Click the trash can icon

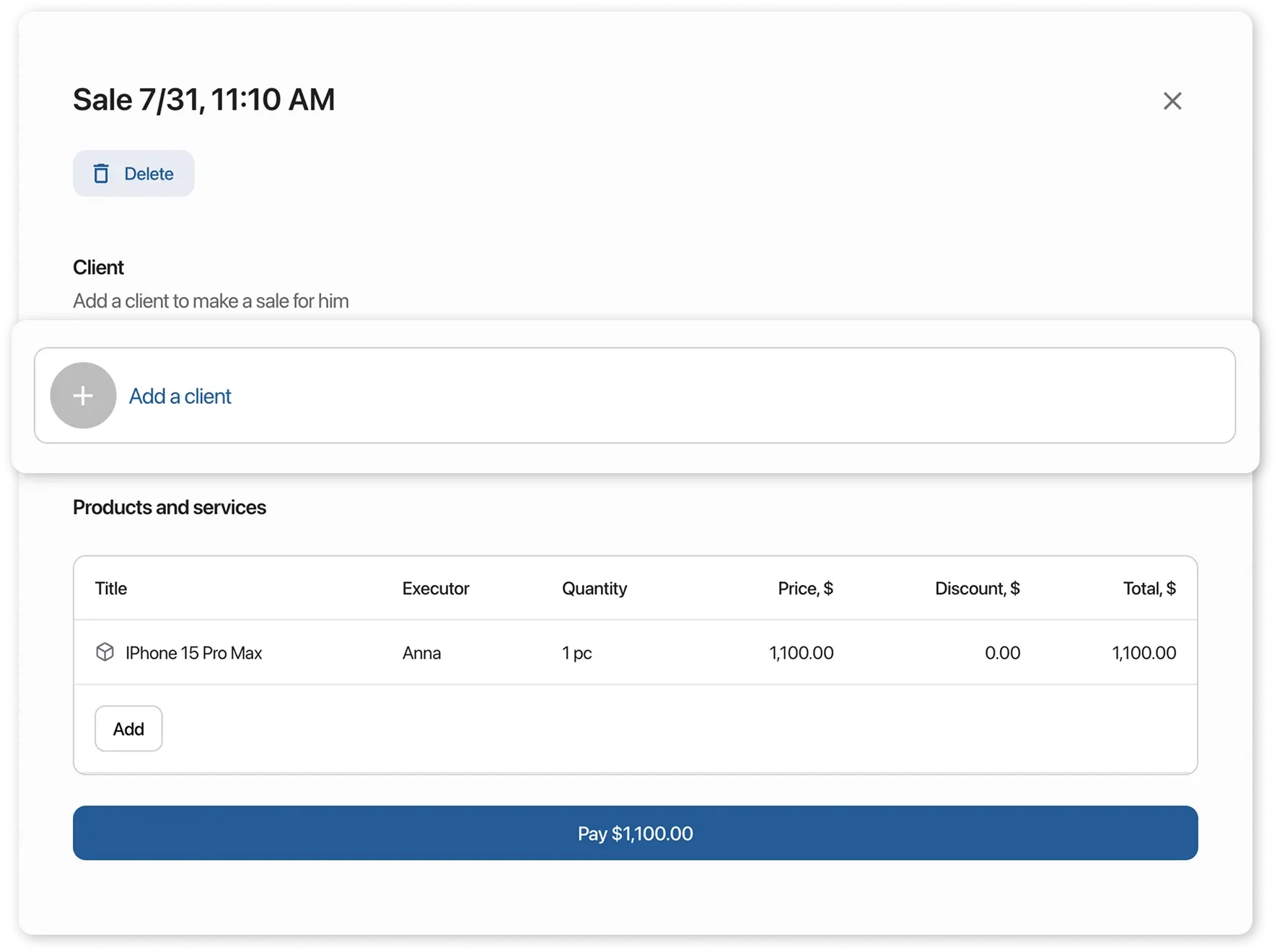(101, 174)
